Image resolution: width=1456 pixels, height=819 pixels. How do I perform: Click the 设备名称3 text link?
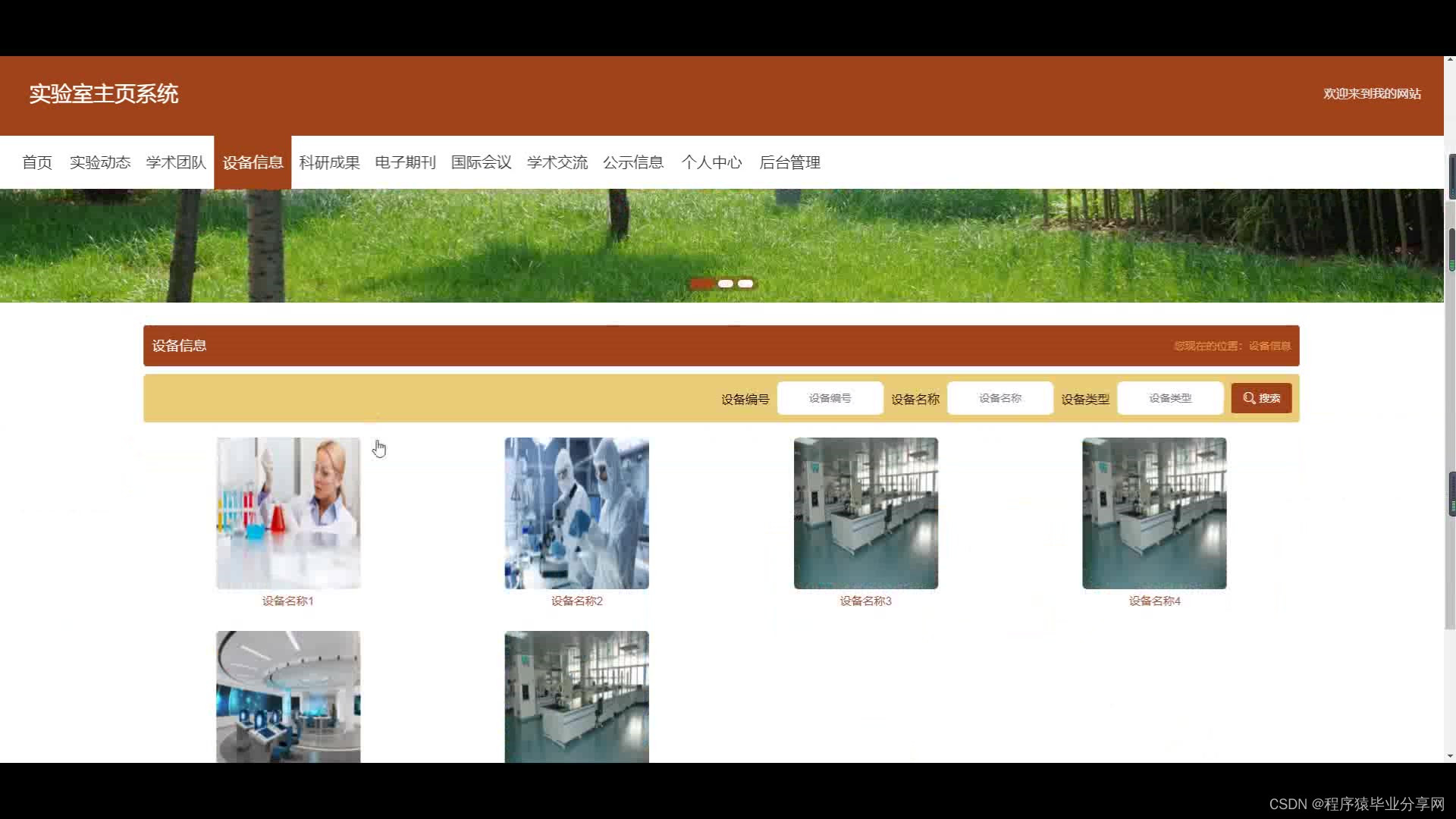(x=865, y=601)
